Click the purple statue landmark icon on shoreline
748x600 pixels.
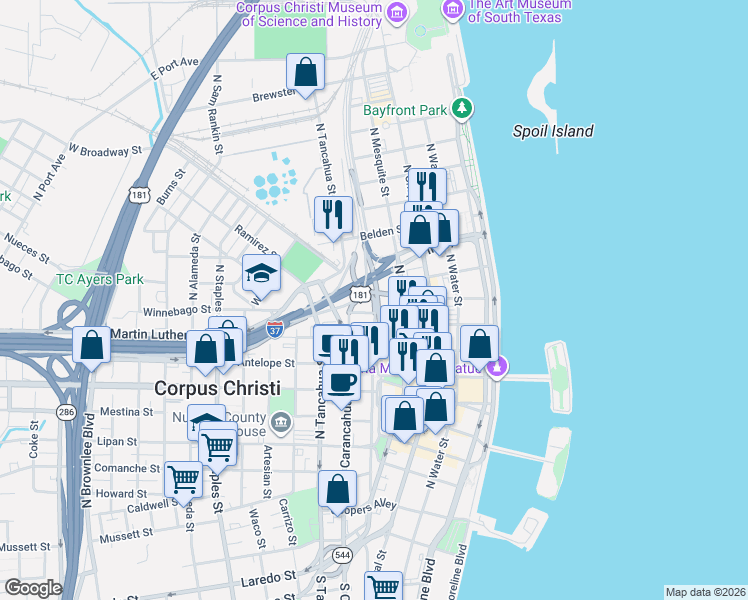tap(497, 367)
